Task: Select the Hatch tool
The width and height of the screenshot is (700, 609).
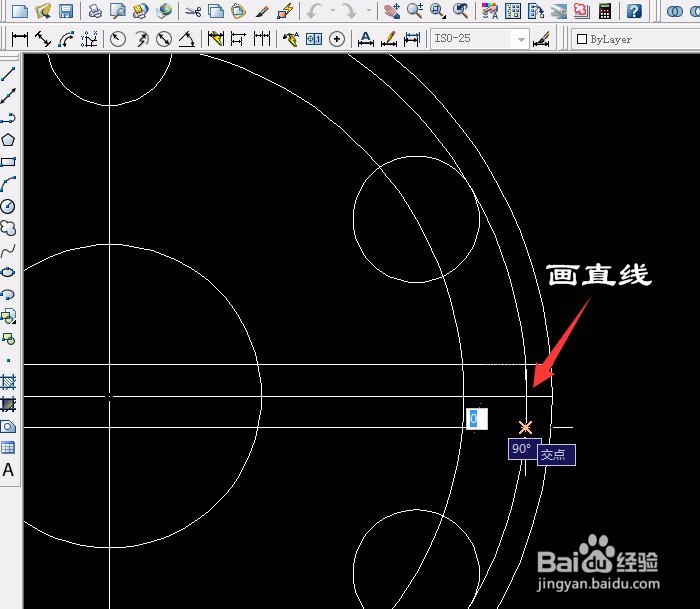Action: point(8,382)
